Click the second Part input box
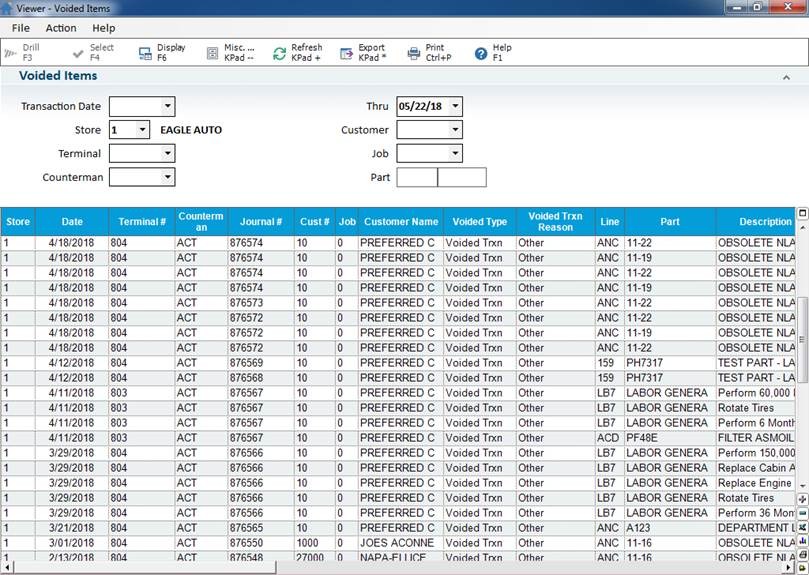 point(462,177)
